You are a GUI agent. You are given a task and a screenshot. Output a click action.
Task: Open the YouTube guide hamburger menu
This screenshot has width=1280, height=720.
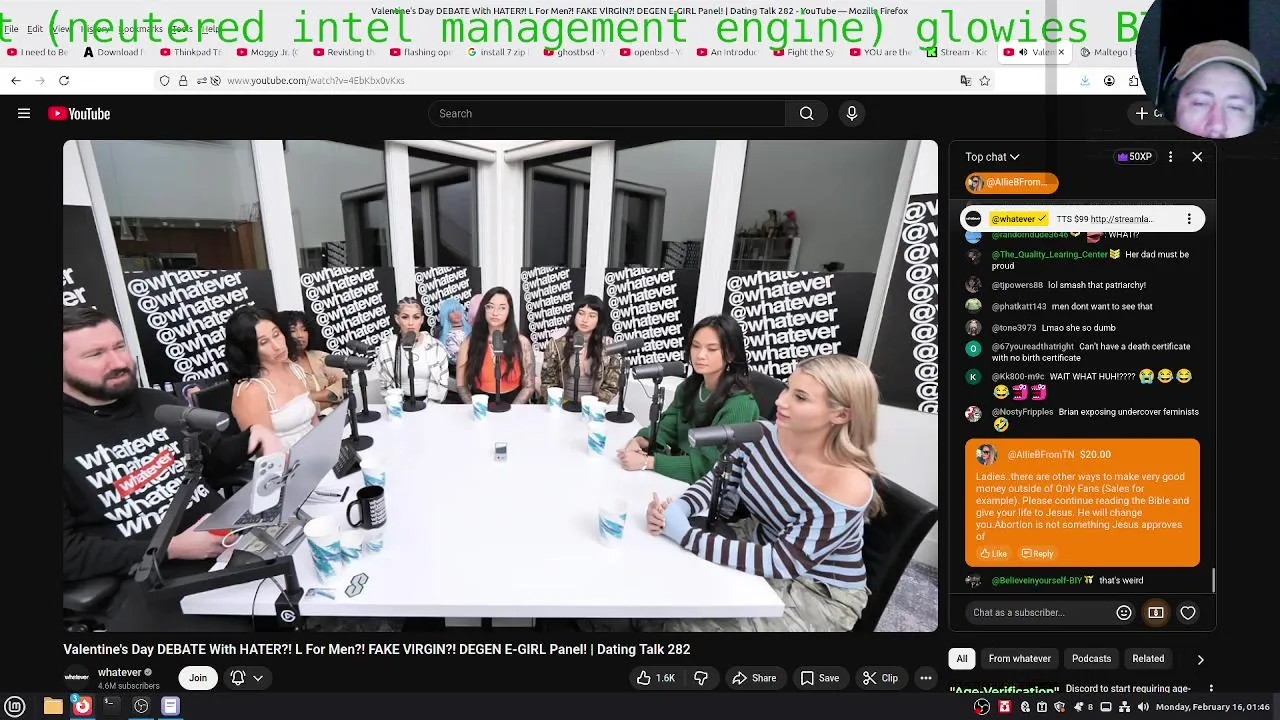pyautogui.click(x=24, y=114)
